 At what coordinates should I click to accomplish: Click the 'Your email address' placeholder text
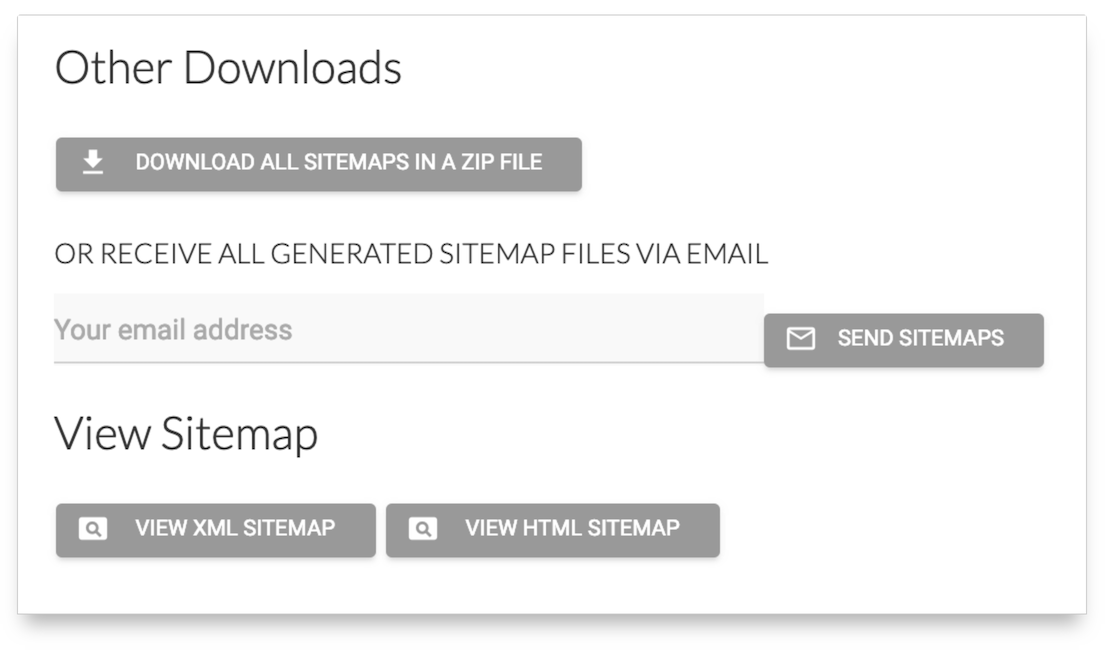point(173,330)
